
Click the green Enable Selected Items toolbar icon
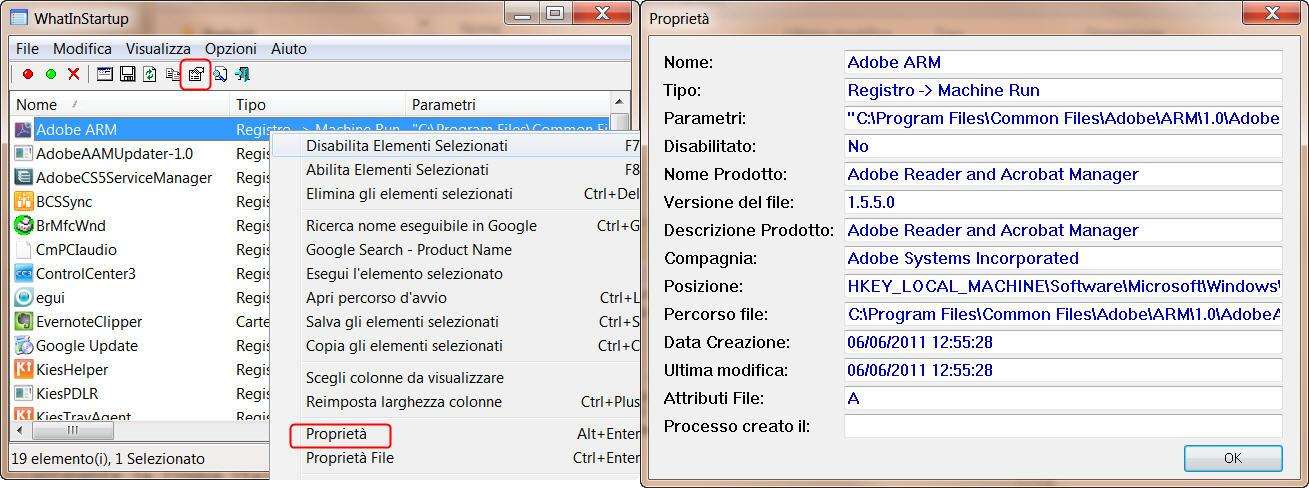[x=51, y=74]
